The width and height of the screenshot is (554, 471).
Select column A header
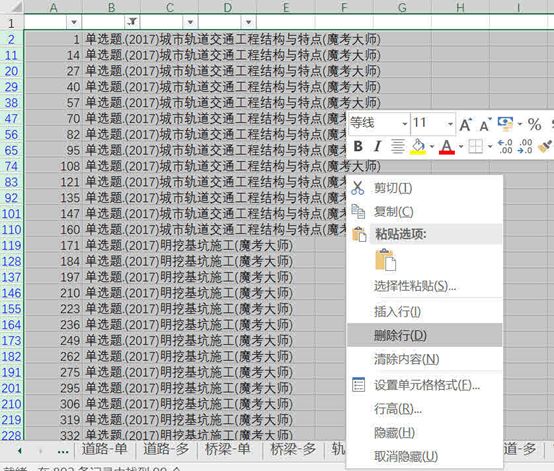(53, 7)
